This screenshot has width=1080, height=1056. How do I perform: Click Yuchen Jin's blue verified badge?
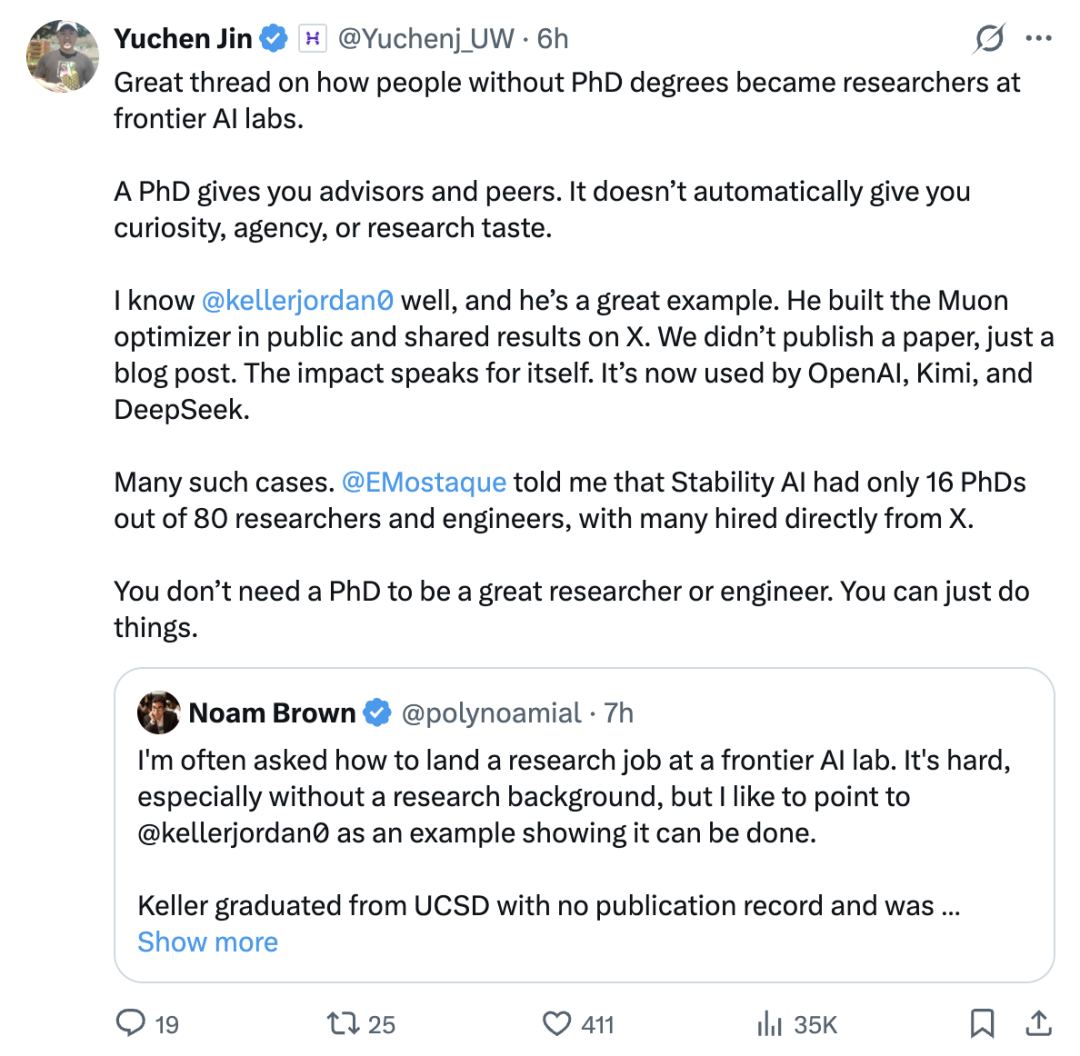273,39
